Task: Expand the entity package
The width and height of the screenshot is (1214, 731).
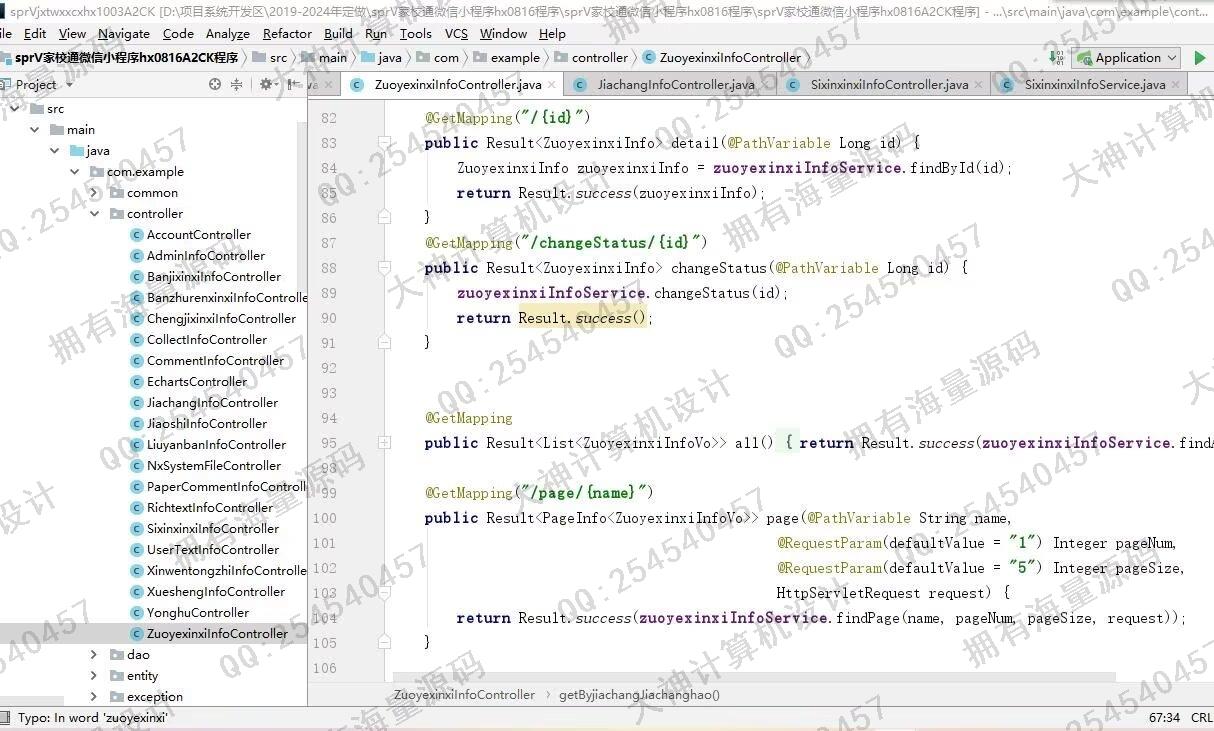Action: click(94, 676)
